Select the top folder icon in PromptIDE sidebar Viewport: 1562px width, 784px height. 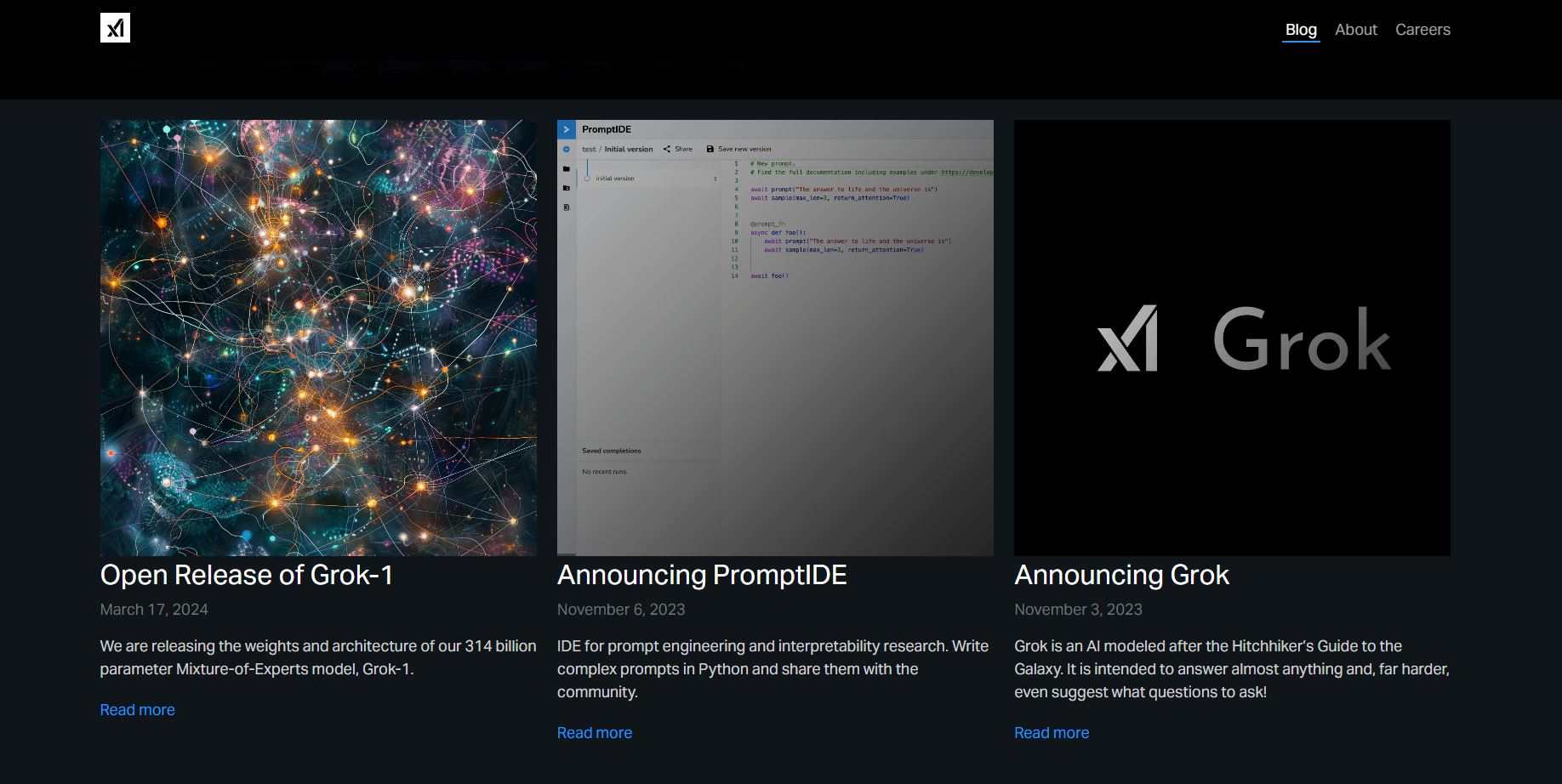coord(567,169)
